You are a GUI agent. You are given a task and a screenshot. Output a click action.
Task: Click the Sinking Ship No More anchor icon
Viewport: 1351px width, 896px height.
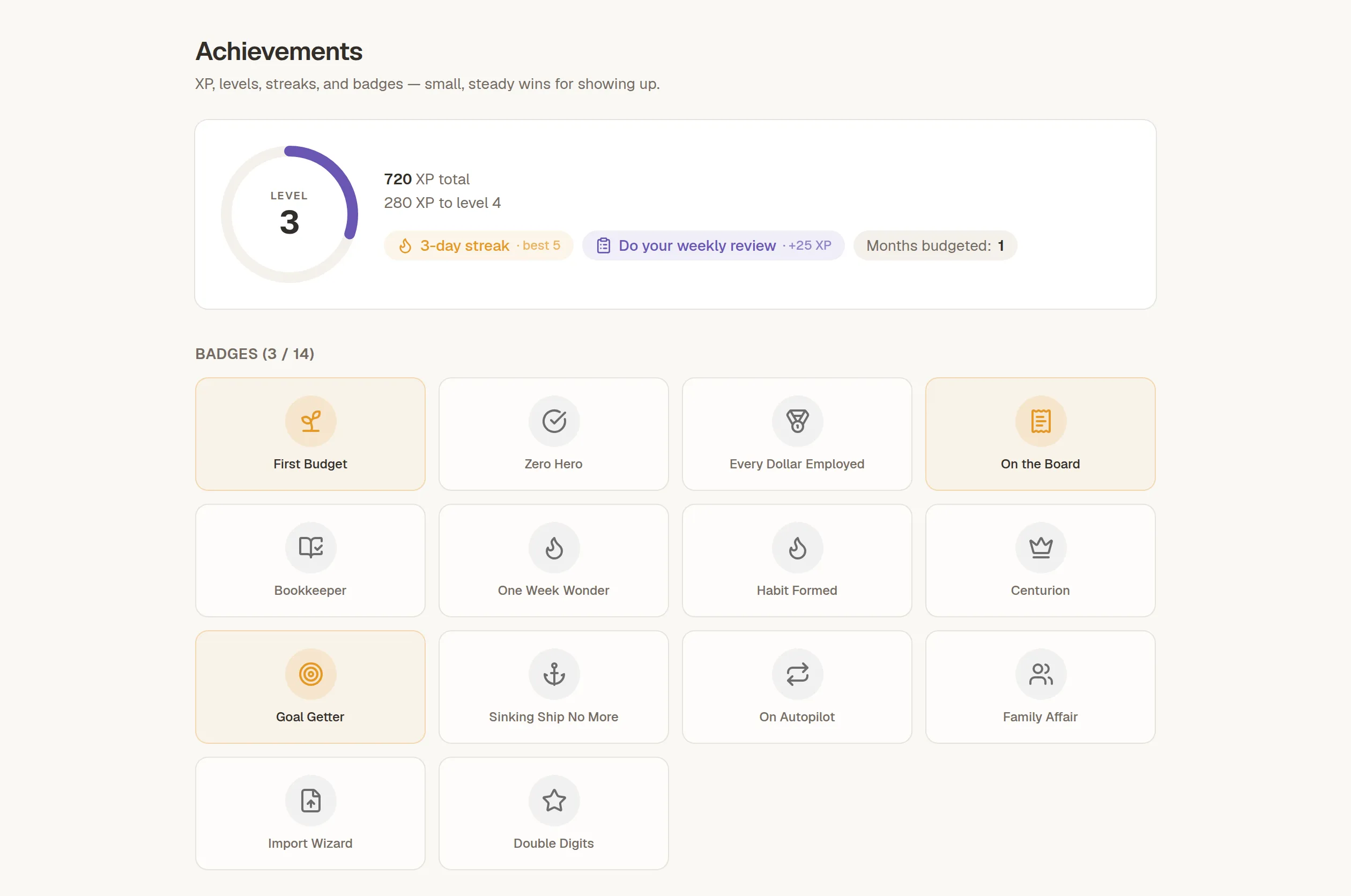(x=554, y=674)
